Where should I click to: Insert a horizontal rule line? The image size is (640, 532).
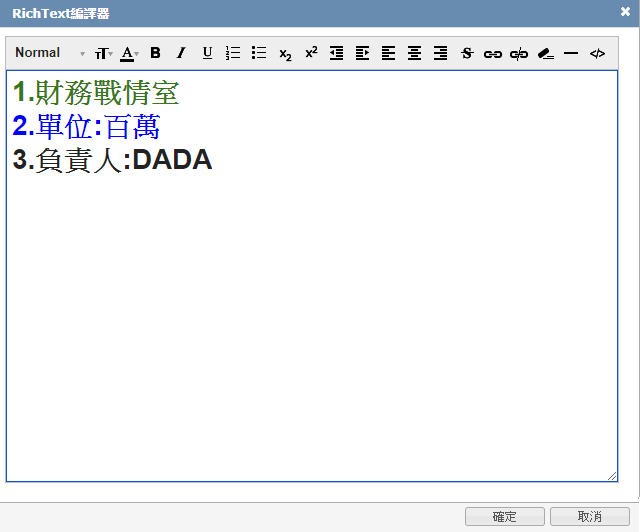coord(571,53)
